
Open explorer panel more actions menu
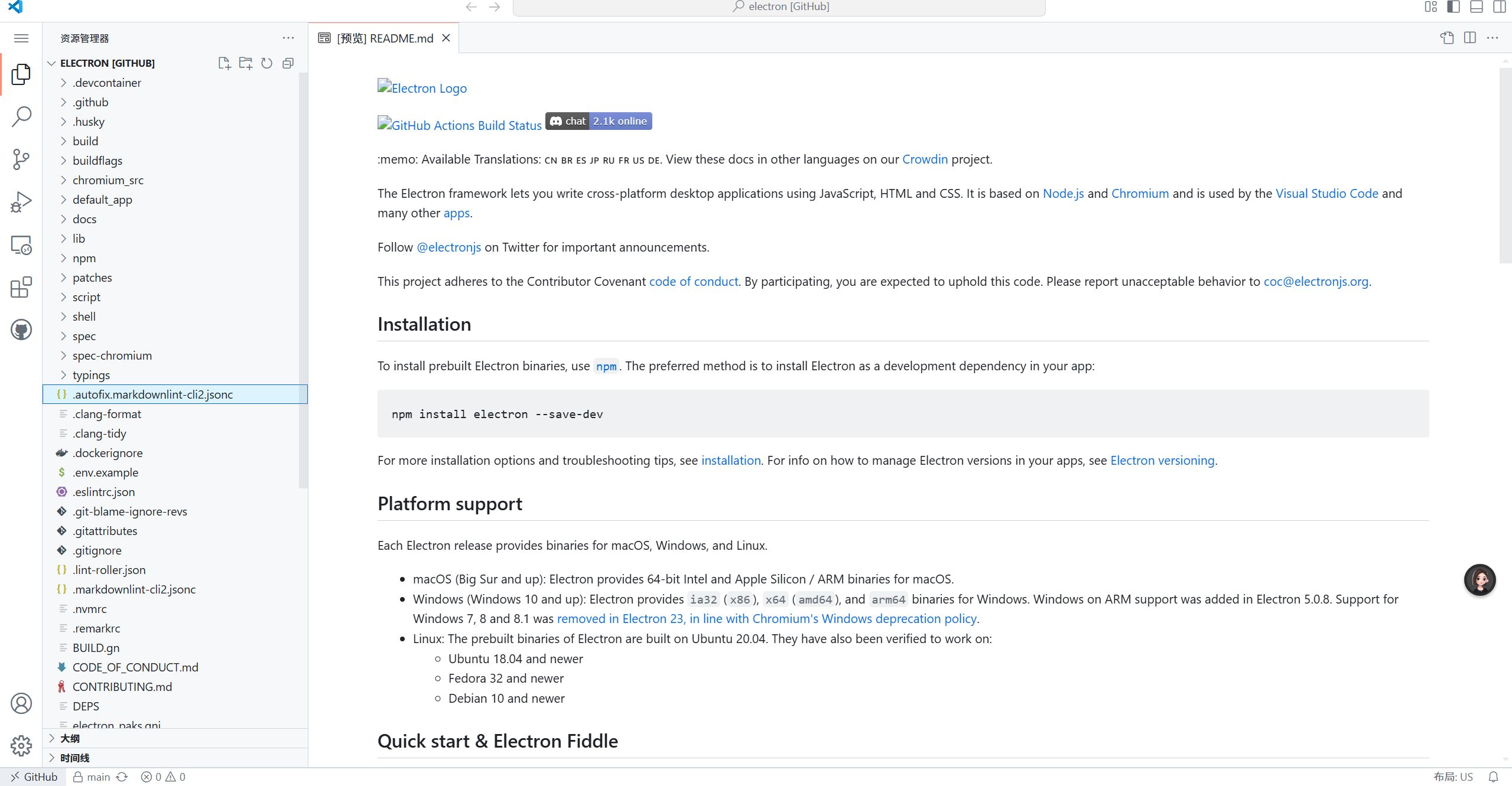click(x=288, y=38)
